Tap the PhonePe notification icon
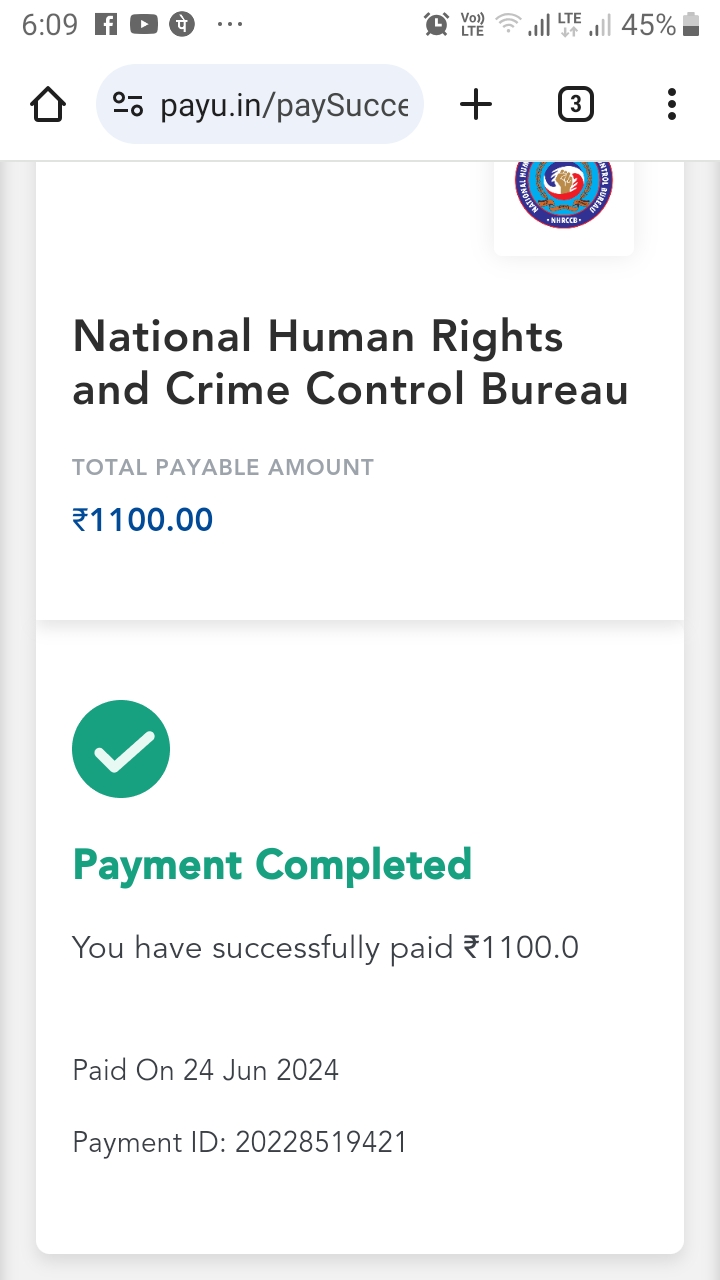The width and height of the screenshot is (720, 1280). point(181,25)
